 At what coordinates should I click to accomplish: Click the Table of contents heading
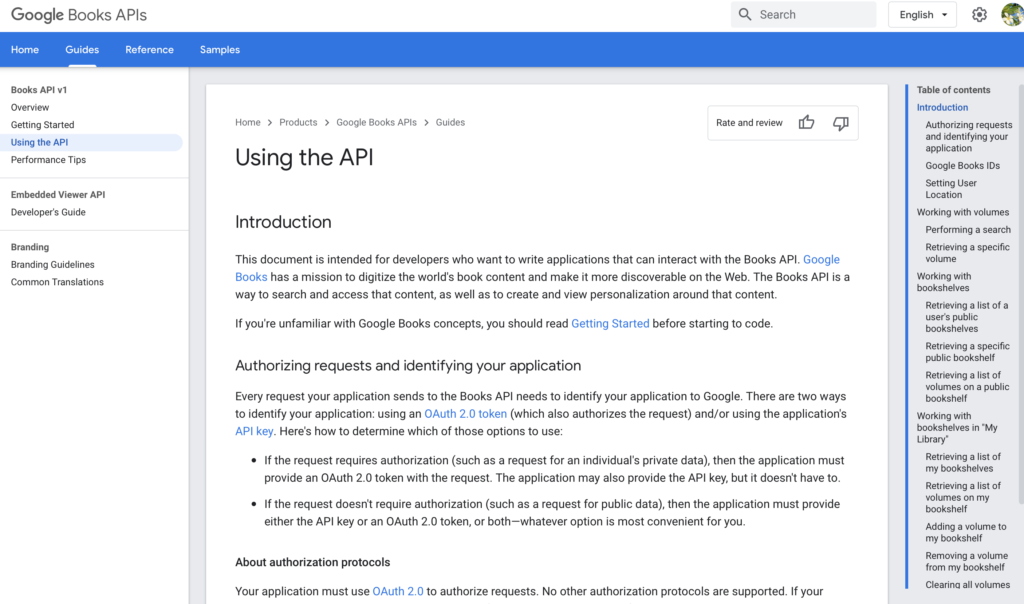click(x=953, y=90)
